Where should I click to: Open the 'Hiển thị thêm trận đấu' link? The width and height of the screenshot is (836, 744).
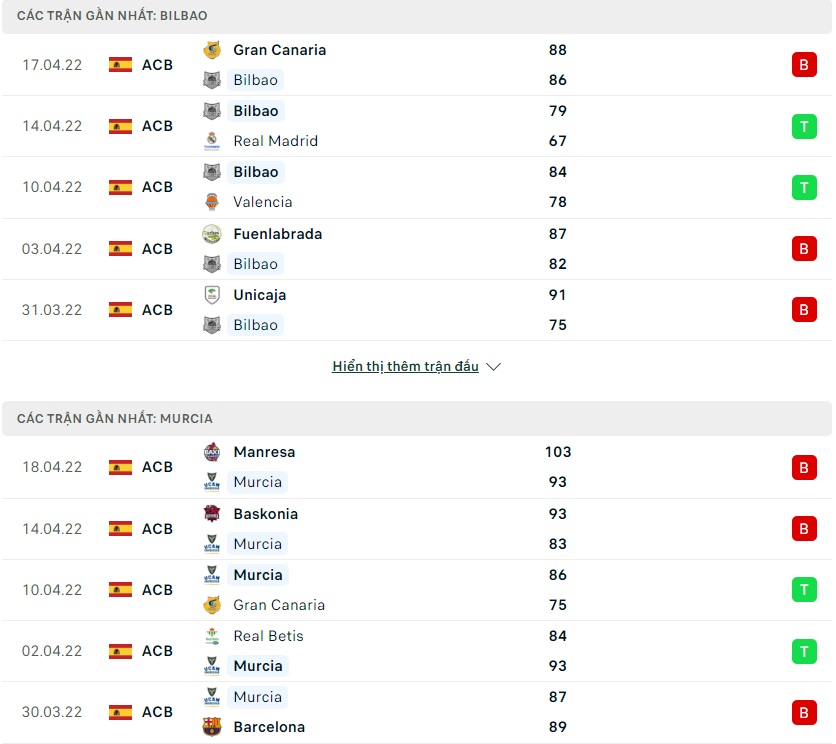[x=406, y=367]
